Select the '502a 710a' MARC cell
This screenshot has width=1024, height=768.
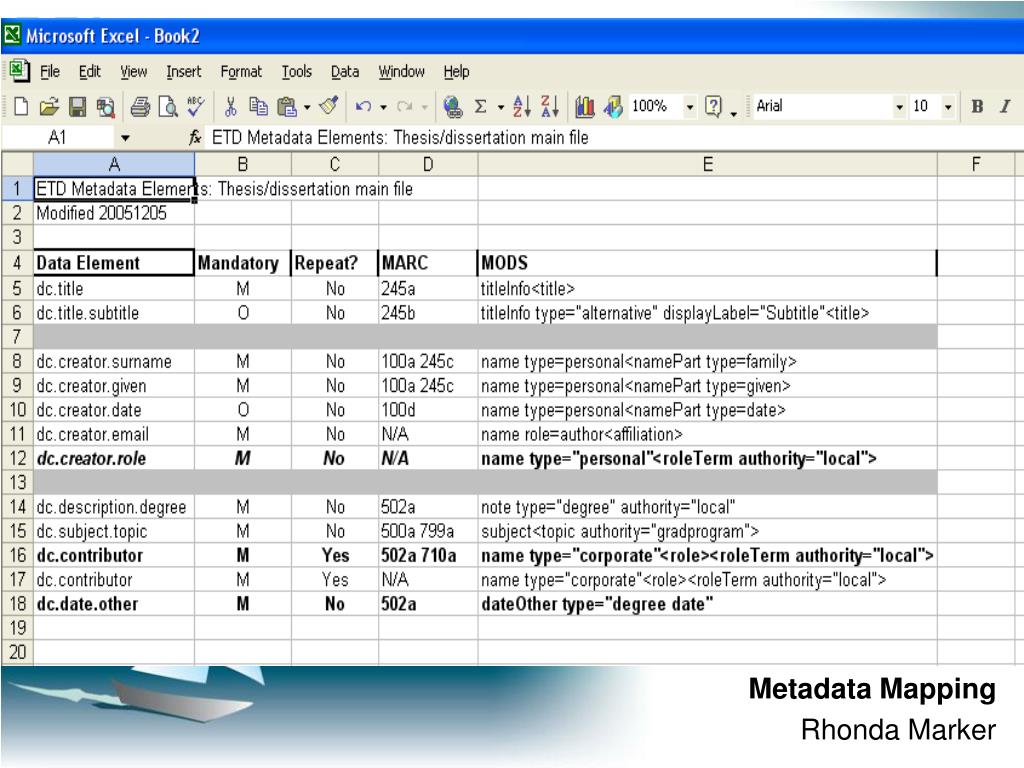428,555
